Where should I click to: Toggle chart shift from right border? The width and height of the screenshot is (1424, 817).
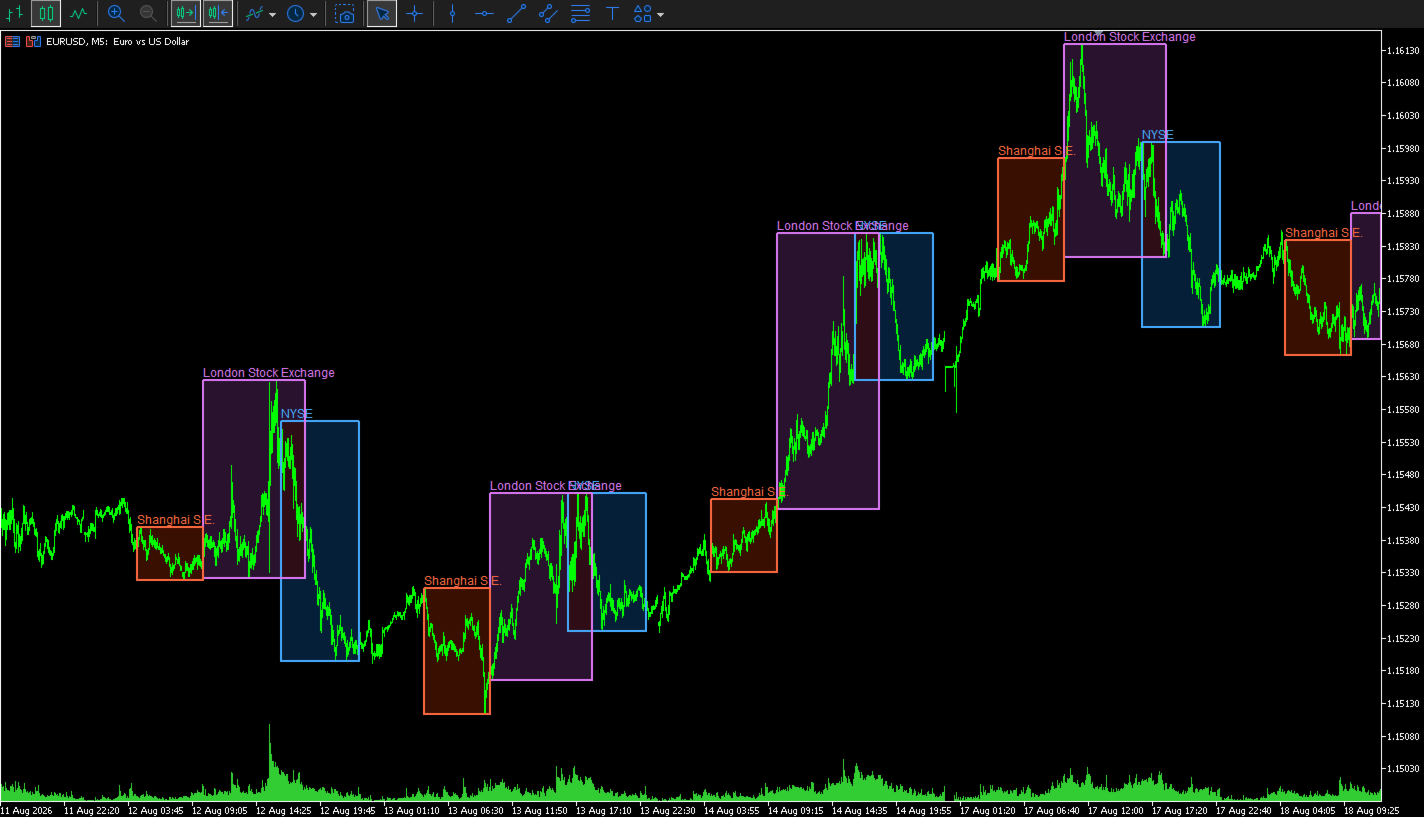pos(218,14)
